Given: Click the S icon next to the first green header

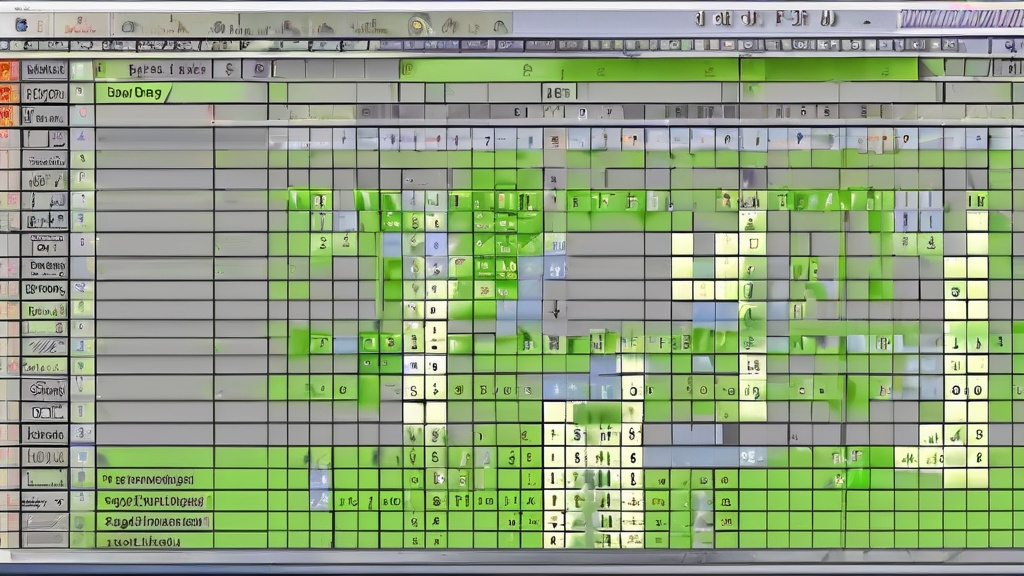Looking at the screenshot, I should click(229, 69).
